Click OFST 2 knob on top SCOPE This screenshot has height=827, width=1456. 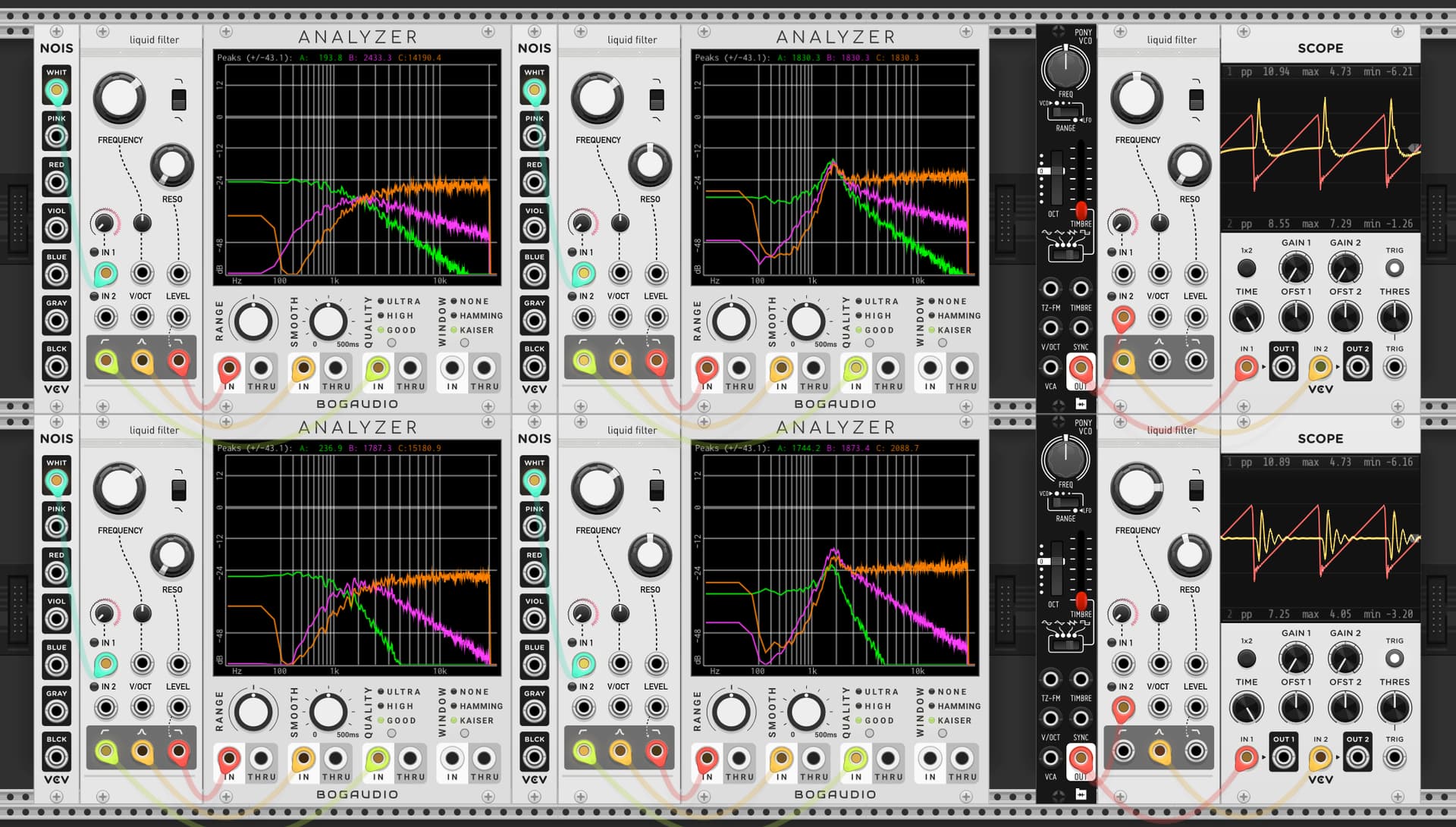pyautogui.click(x=1345, y=318)
